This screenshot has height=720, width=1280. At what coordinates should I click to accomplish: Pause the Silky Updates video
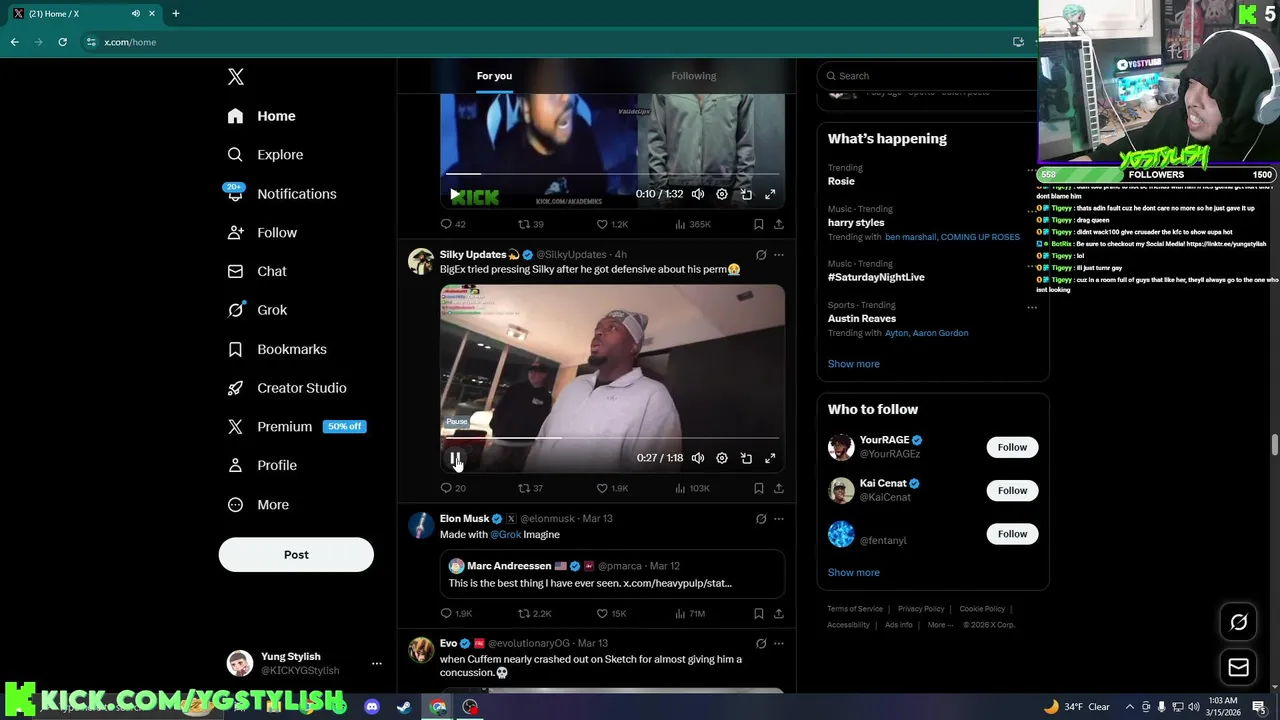pos(455,458)
